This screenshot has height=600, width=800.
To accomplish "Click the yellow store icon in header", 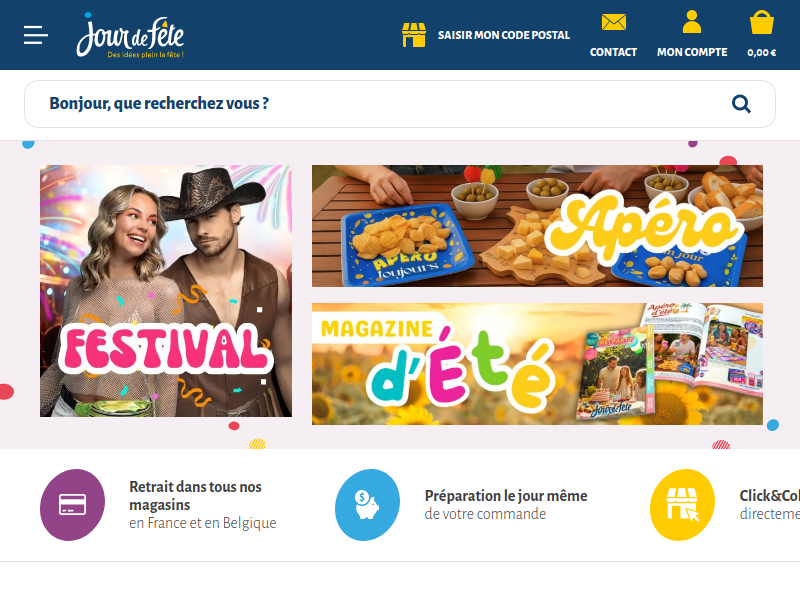I will 414,35.
